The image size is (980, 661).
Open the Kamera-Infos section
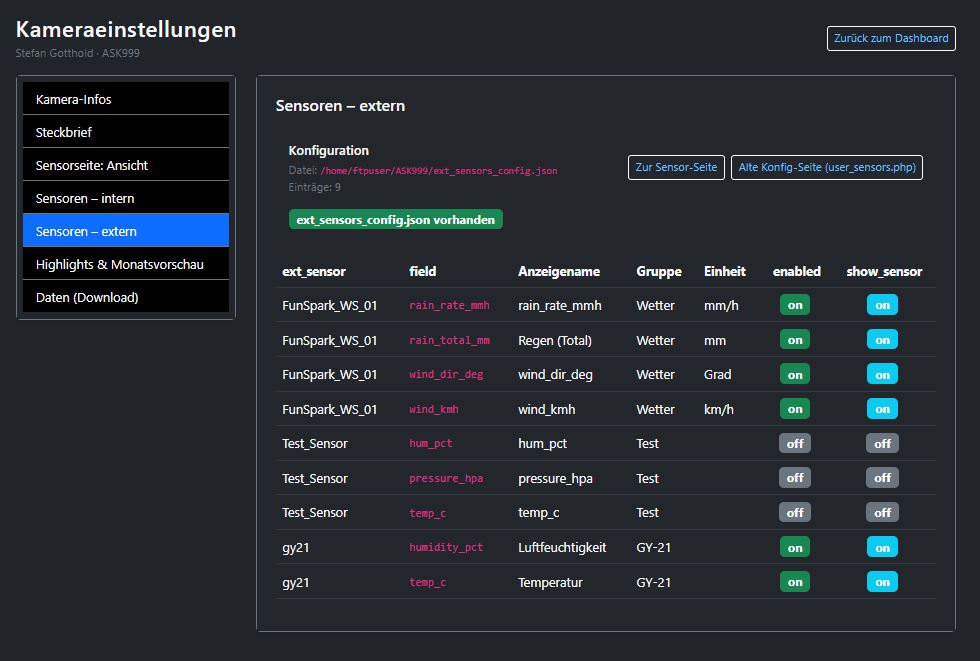pyautogui.click(x=125, y=97)
